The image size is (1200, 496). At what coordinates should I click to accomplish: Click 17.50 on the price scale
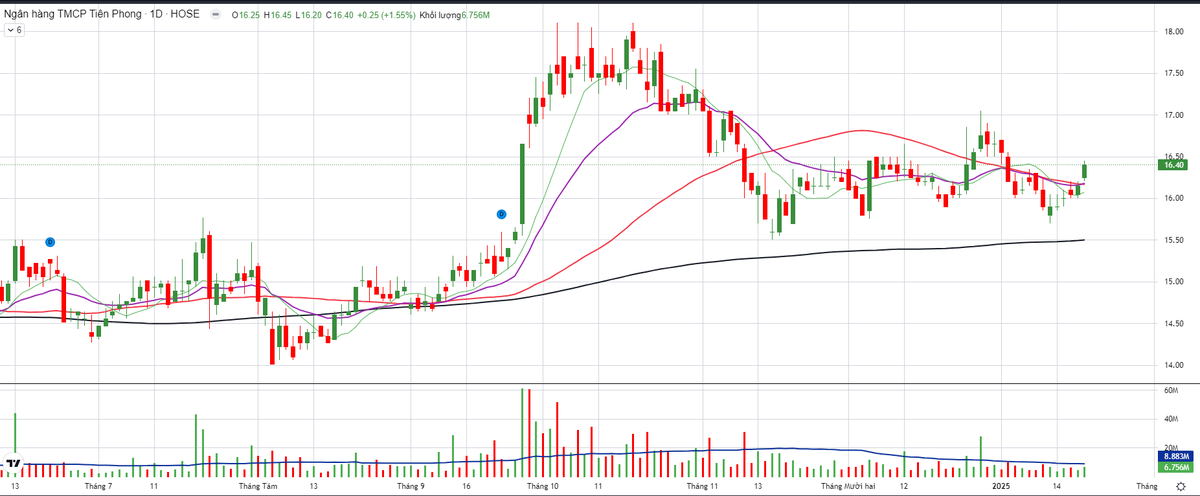[1172, 74]
